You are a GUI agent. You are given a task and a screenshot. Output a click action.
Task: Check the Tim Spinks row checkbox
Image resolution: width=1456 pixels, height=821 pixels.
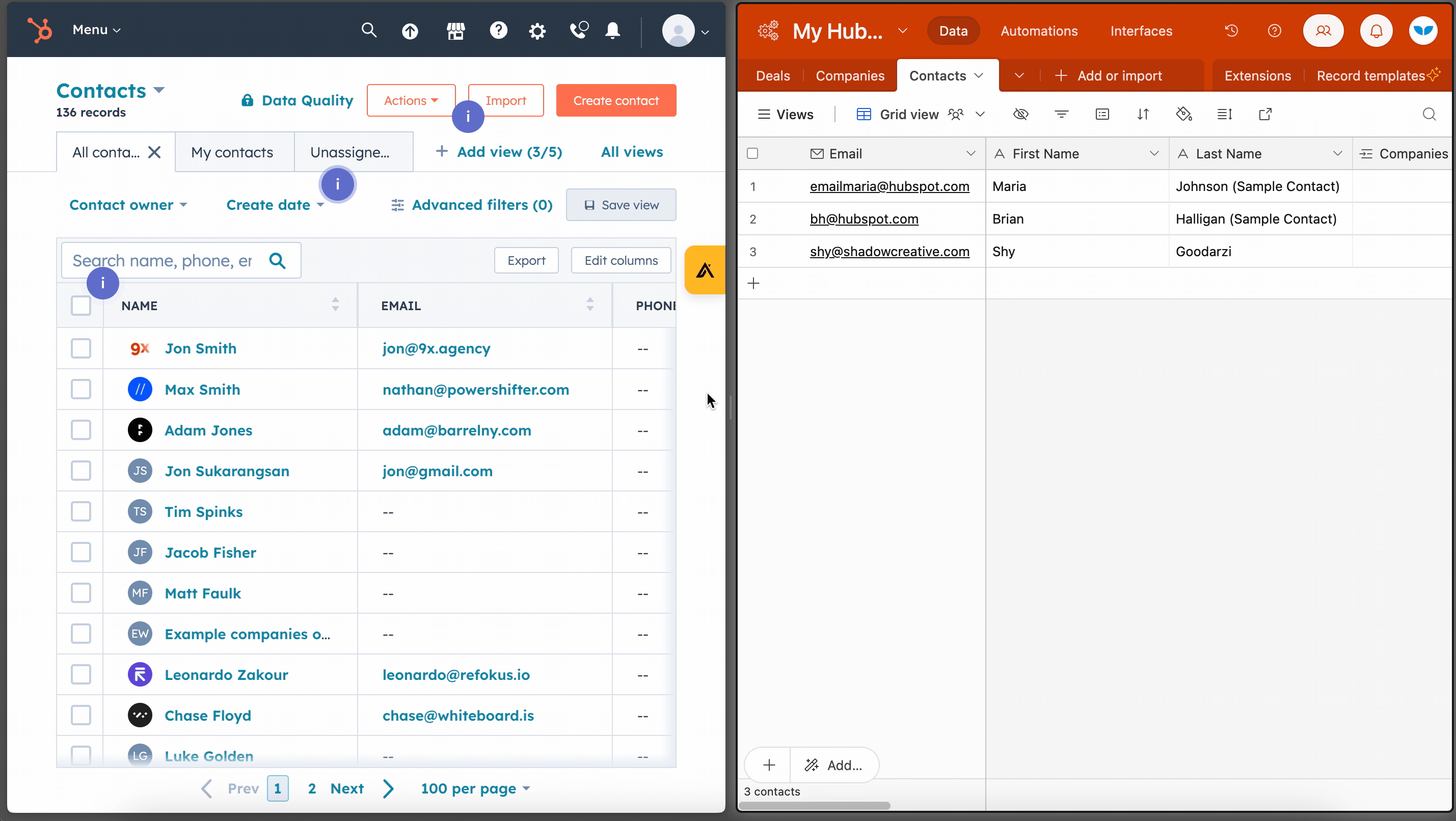pos(81,511)
